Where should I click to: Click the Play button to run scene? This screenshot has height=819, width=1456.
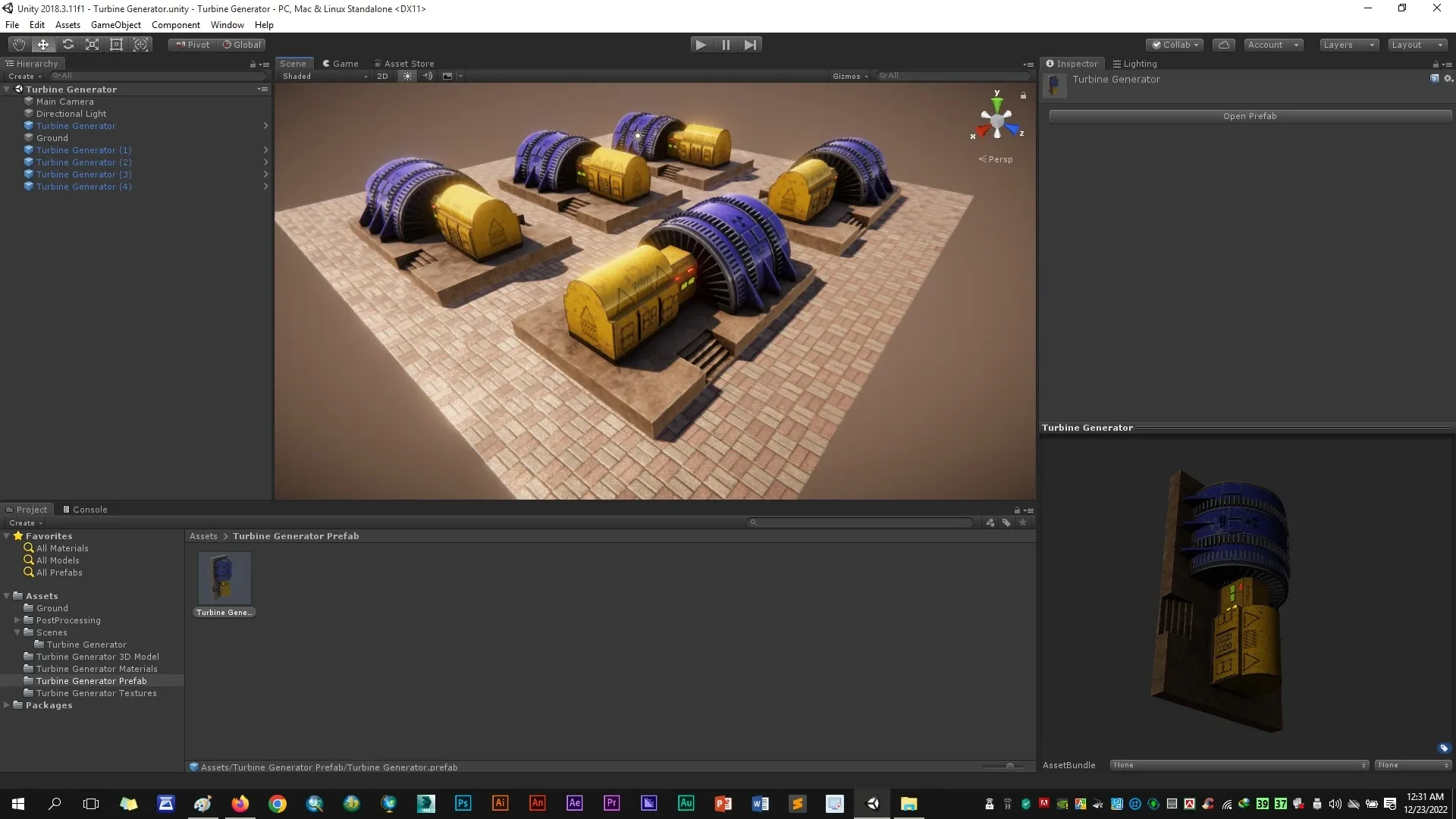[x=701, y=44]
